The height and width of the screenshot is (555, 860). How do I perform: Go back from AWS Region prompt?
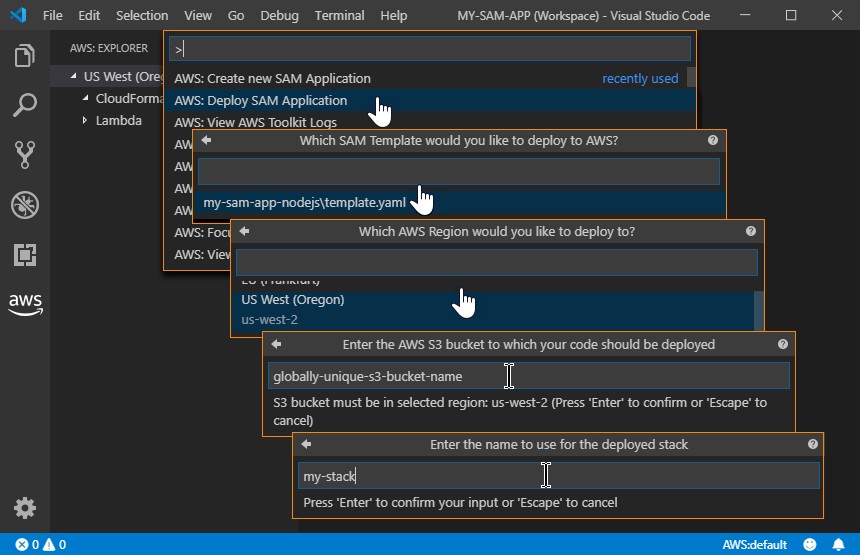(245, 231)
